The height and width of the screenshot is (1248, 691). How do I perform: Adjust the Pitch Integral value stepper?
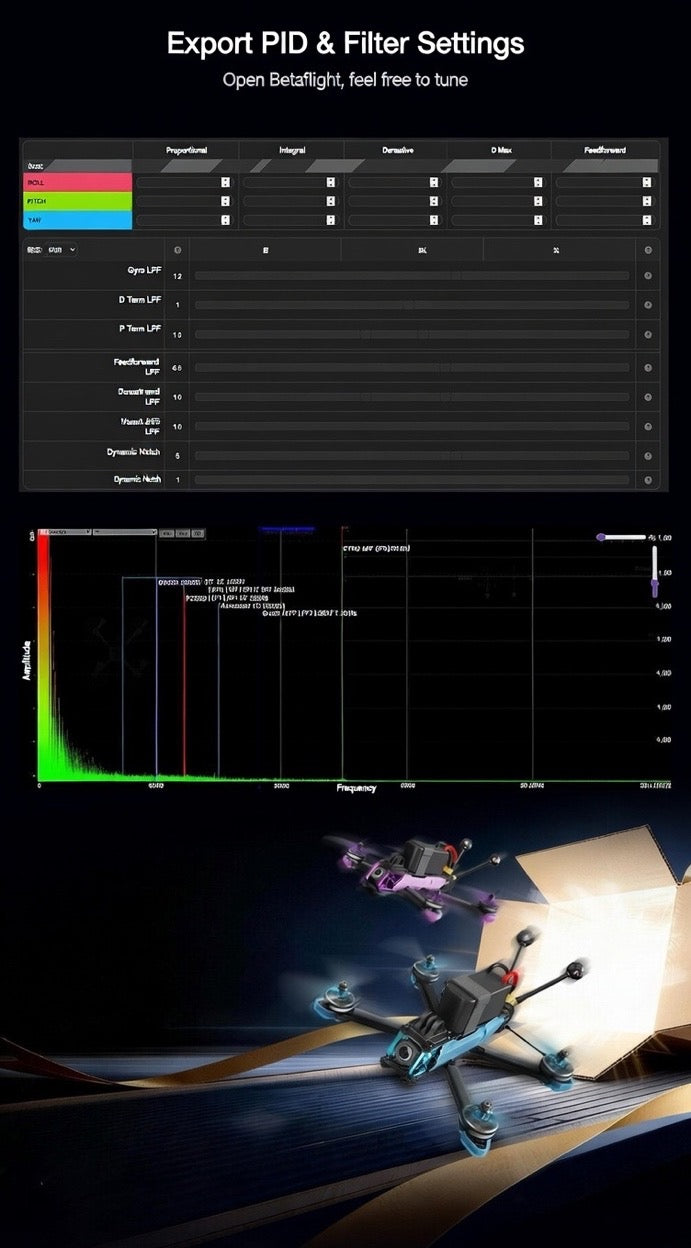331,201
